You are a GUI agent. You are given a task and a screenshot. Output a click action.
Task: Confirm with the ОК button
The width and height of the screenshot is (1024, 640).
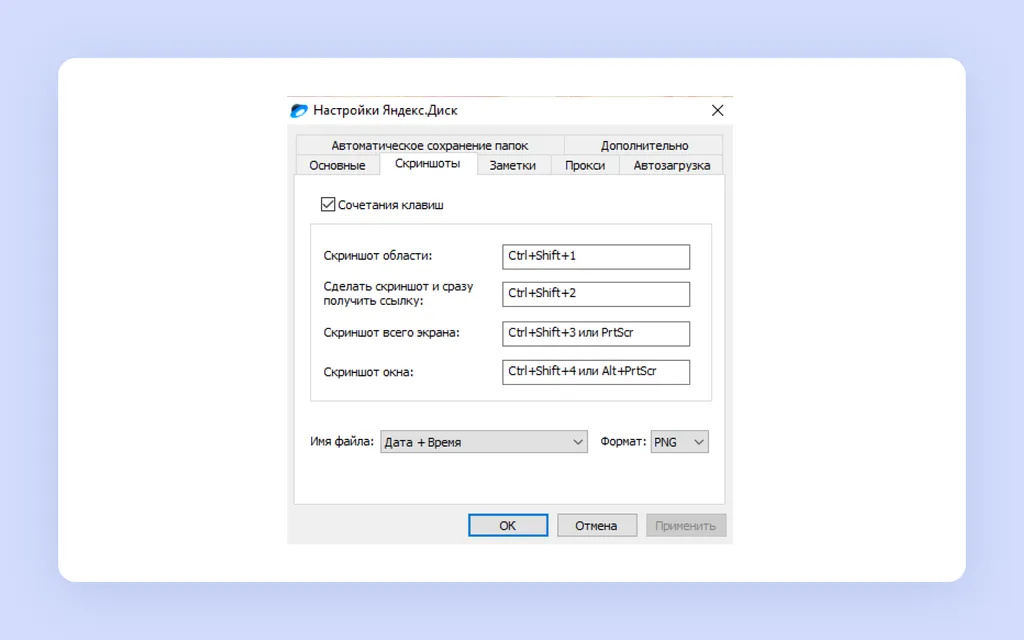click(507, 525)
